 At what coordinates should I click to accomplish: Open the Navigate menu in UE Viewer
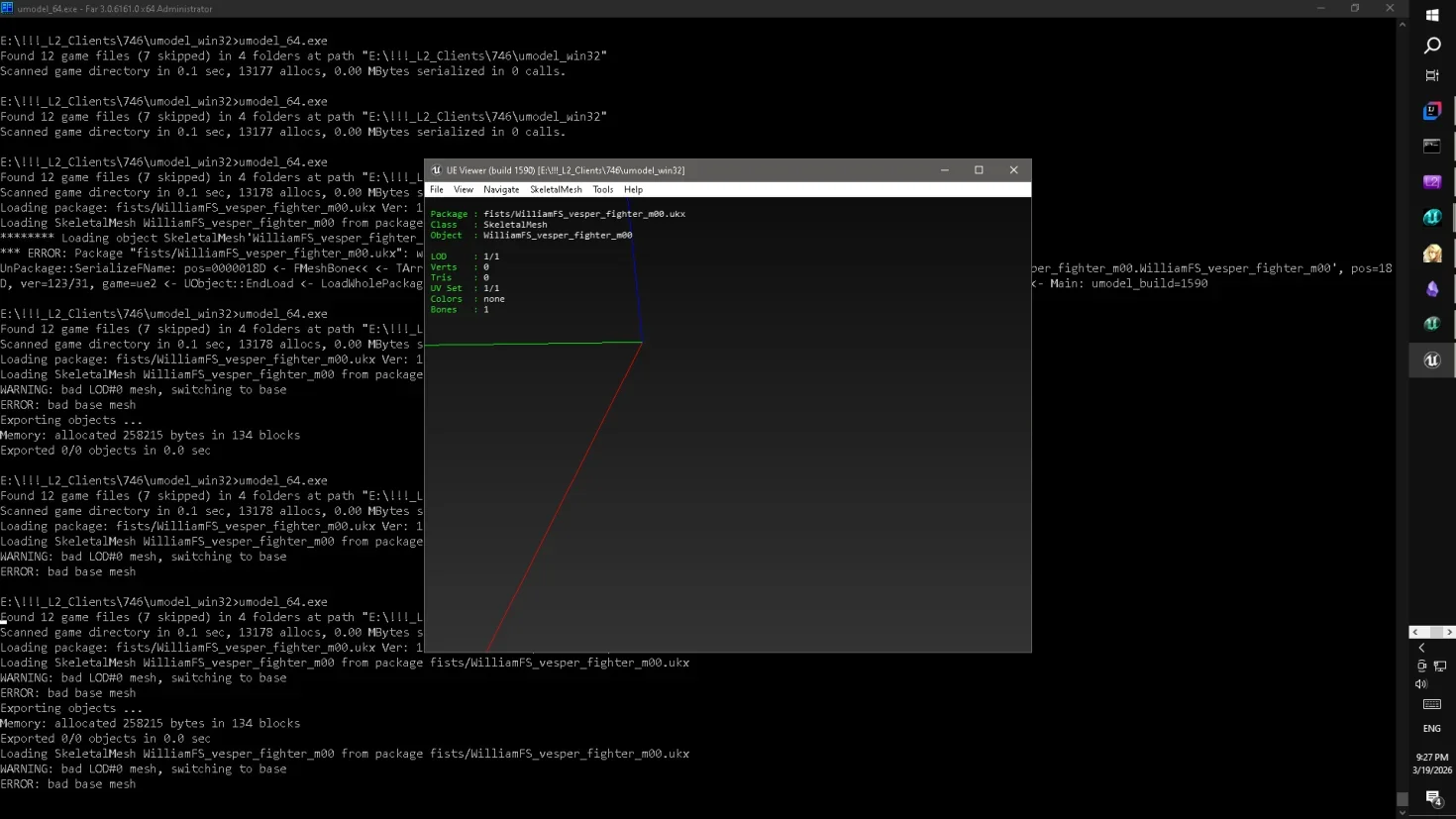point(501,189)
